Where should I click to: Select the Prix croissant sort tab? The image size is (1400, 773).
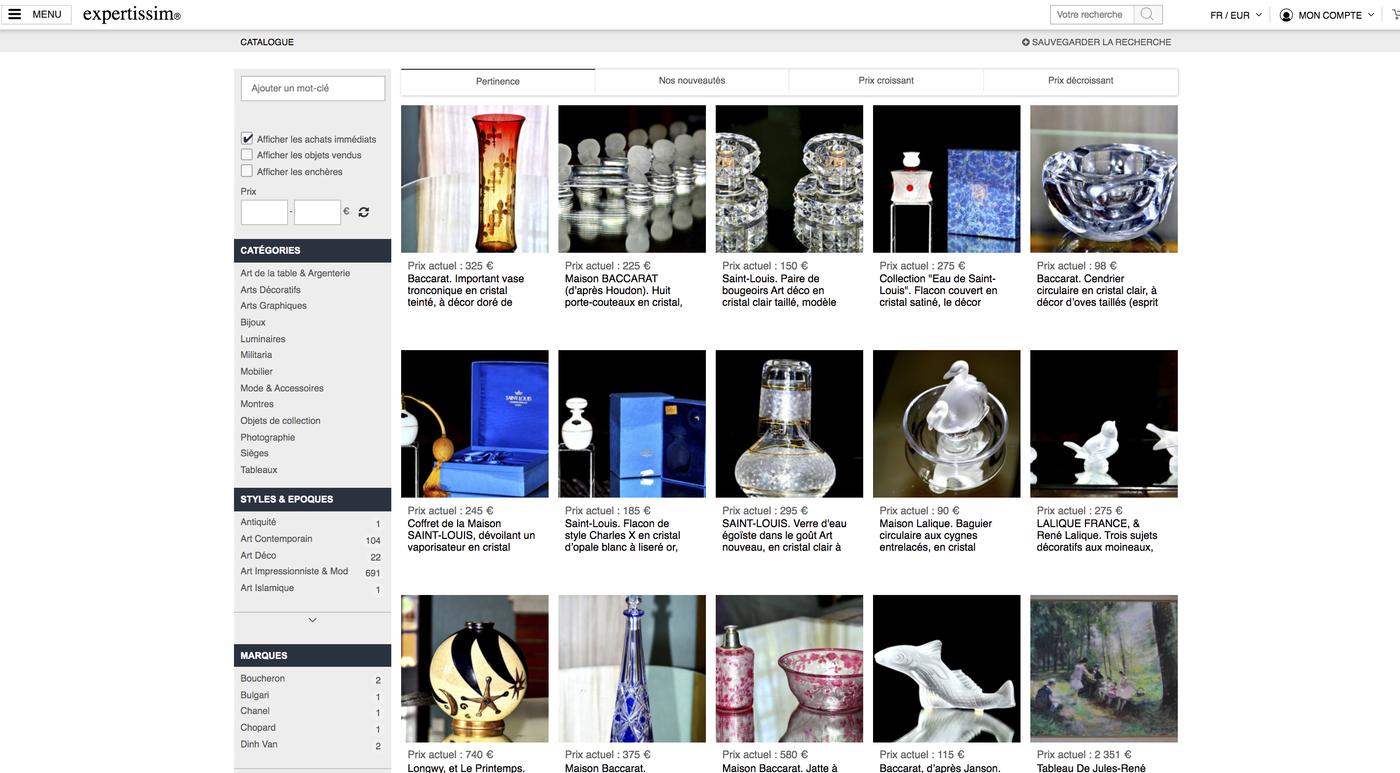[x=886, y=81]
